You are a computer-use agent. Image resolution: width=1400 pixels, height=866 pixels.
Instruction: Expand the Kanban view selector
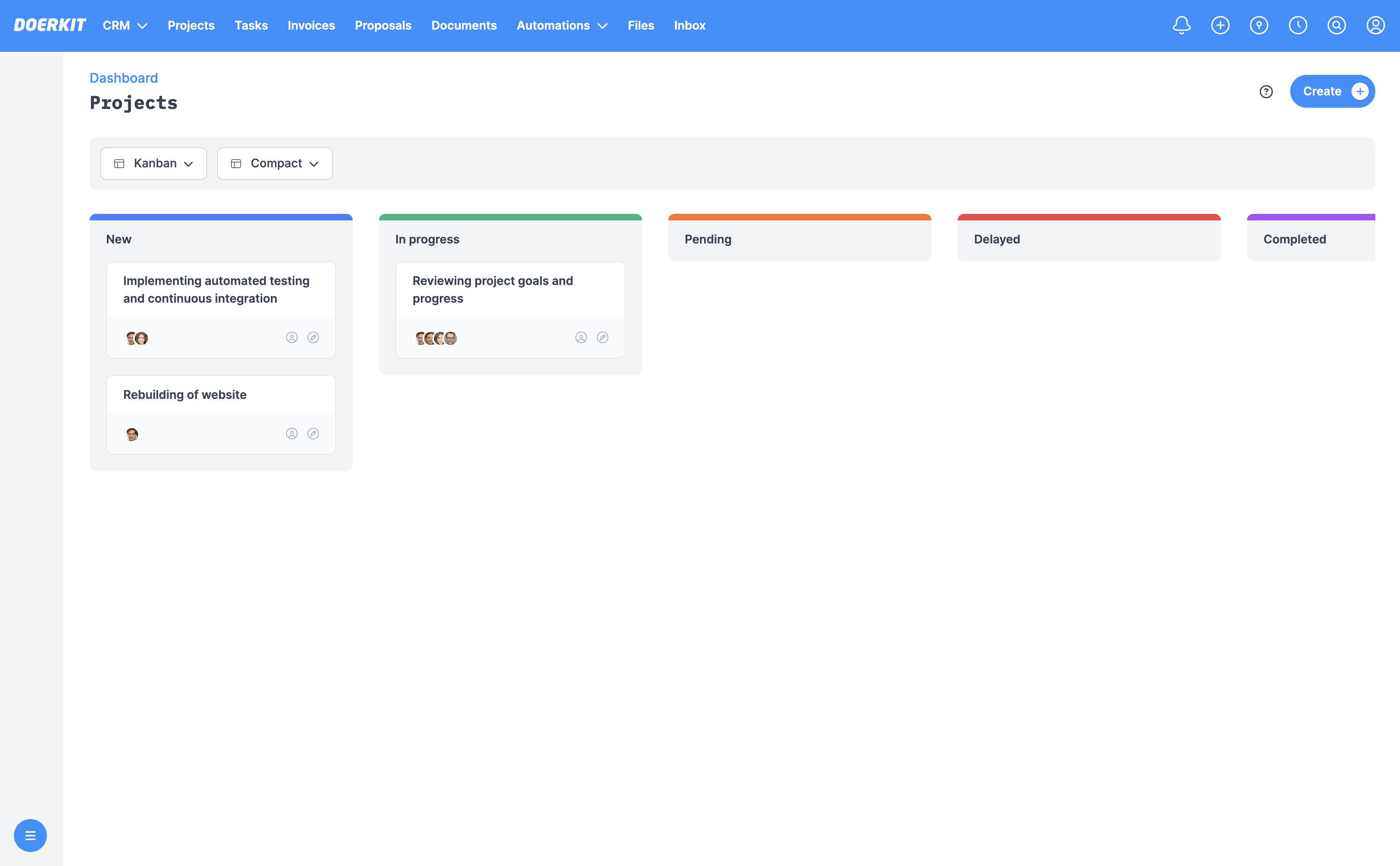tap(153, 163)
